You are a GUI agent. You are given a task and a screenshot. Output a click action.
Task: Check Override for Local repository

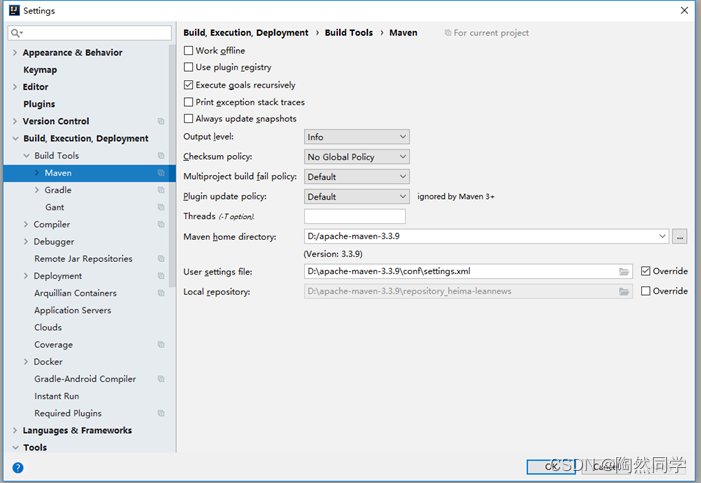645,291
